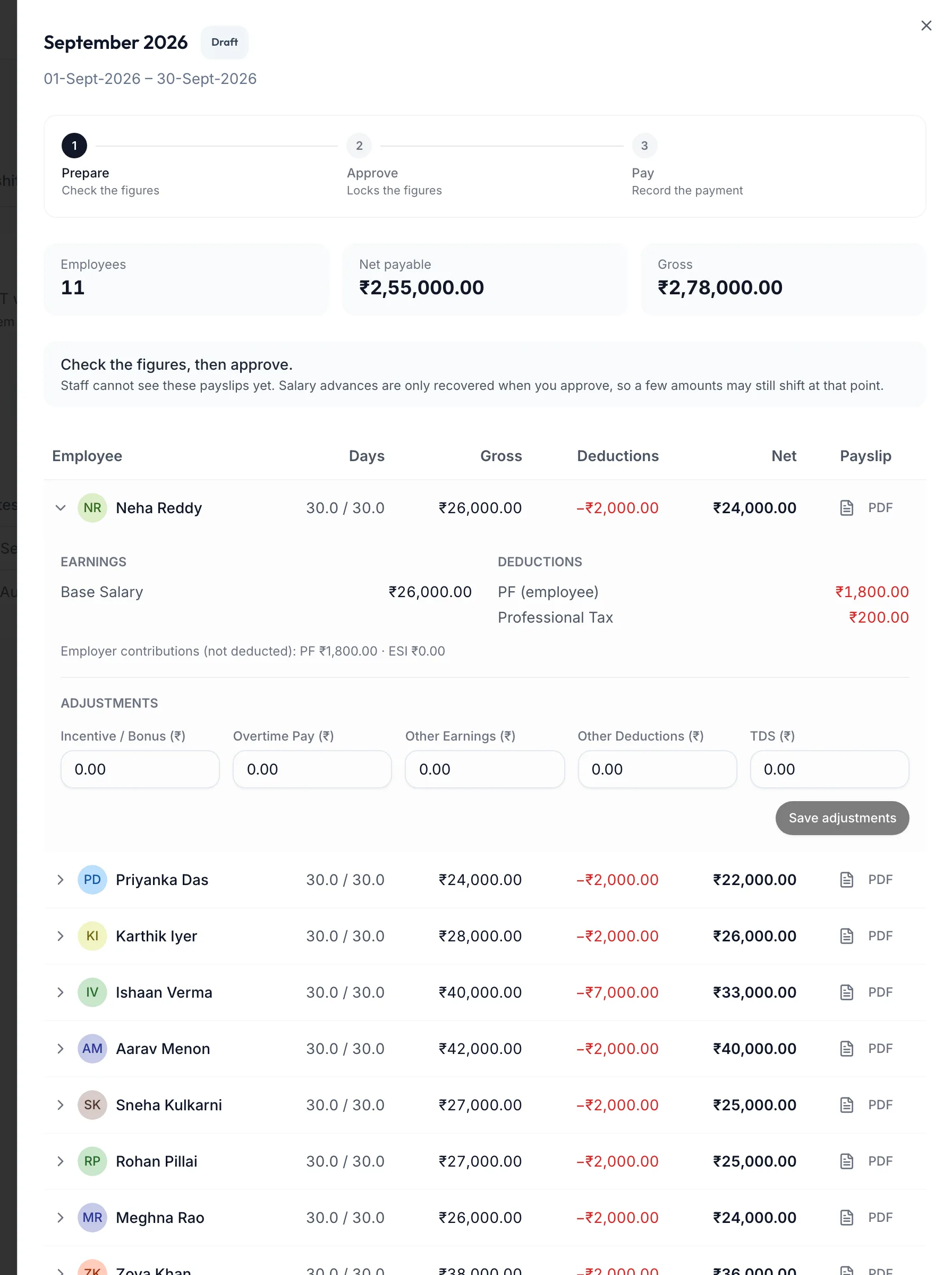Expand Rohan Pillai row details
The image size is (952, 1275).
coord(61,1161)
